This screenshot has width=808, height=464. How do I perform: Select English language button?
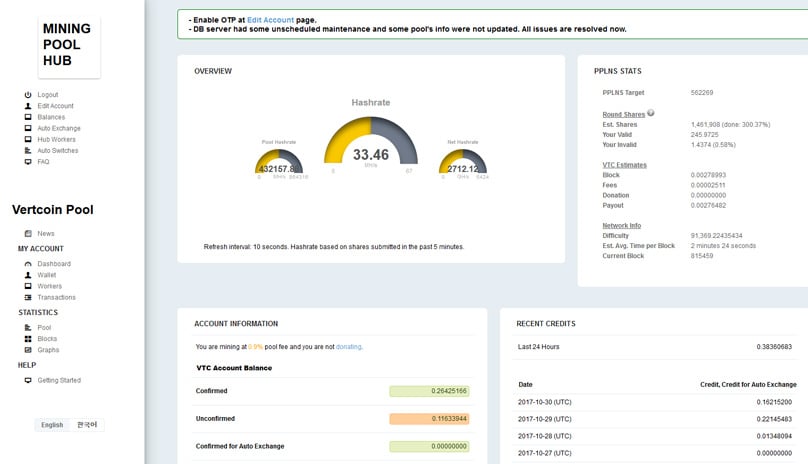tap(52, 425)
